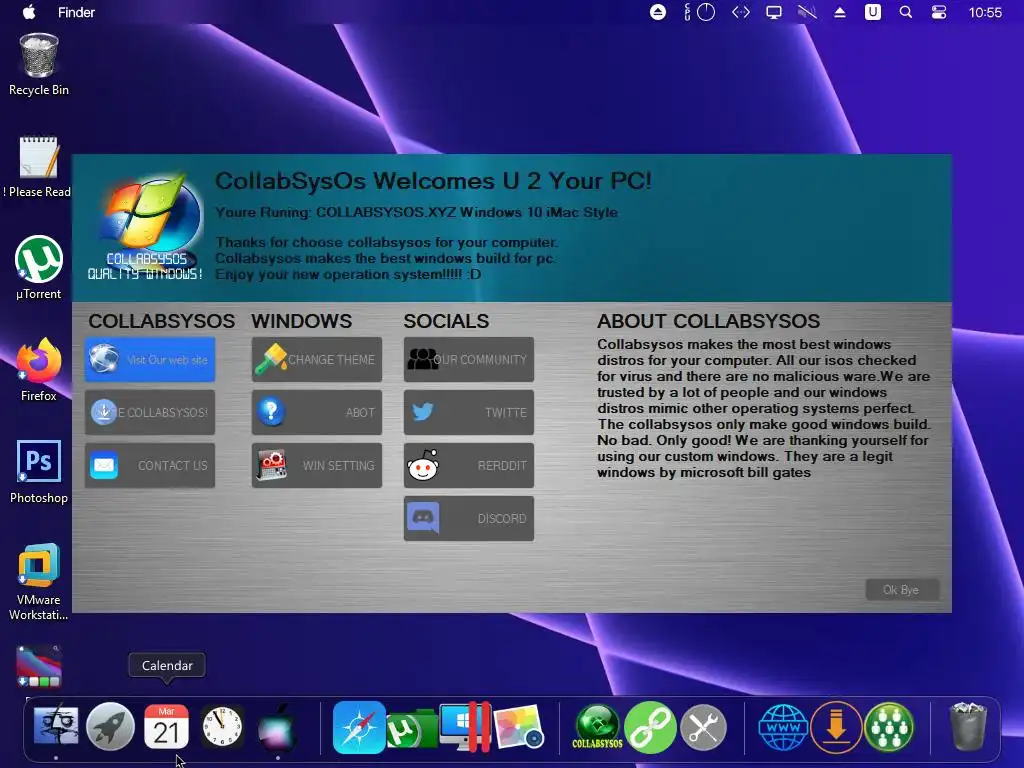The width and height of the screenshot is (1024, 768).
Task: Open the '! Please Read' notepad icon
Action: click(x=39, y=167)
